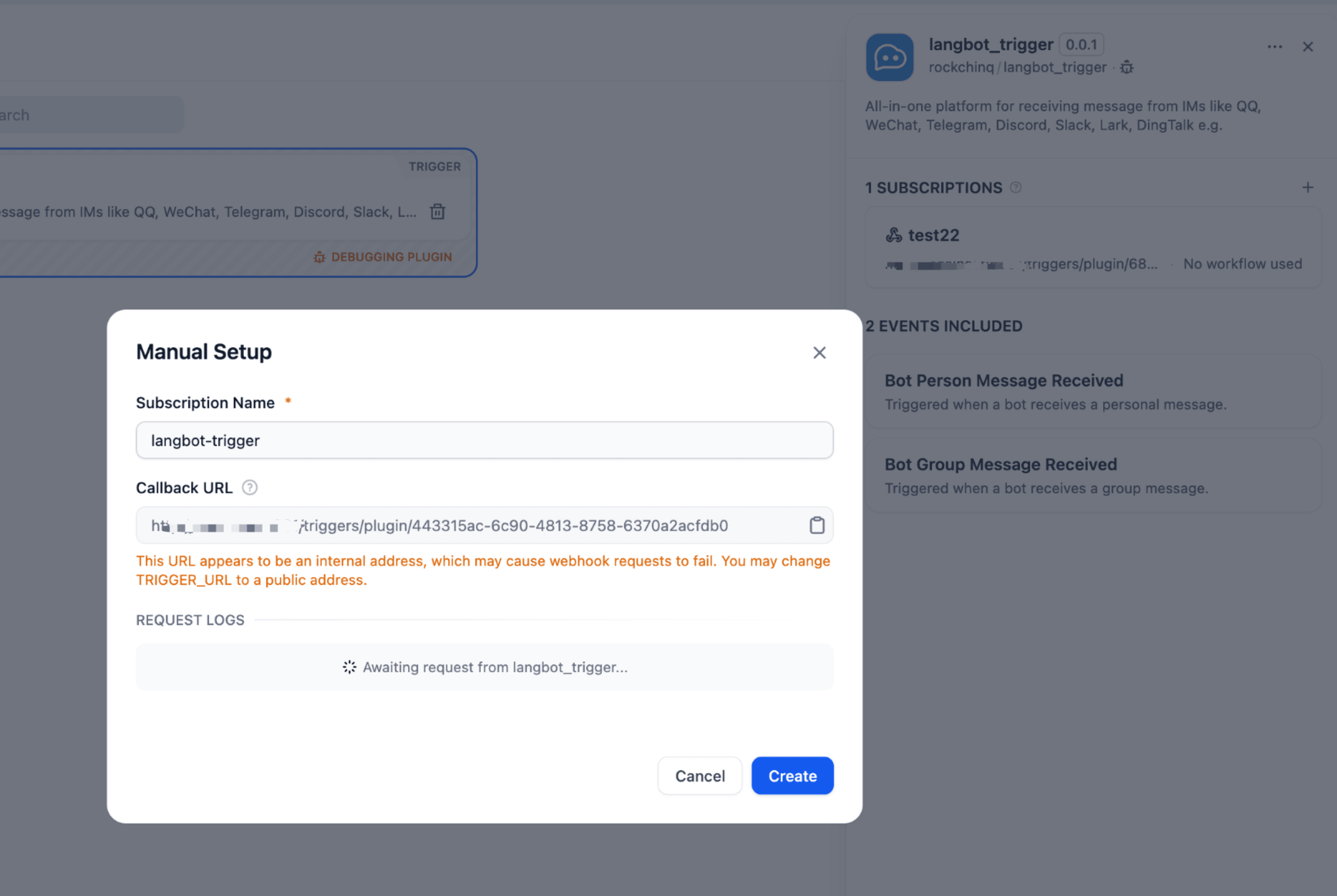Screen dimensions: 1337x896
Task: Open the Callback URL help tooltip
Action: (250, 488)
